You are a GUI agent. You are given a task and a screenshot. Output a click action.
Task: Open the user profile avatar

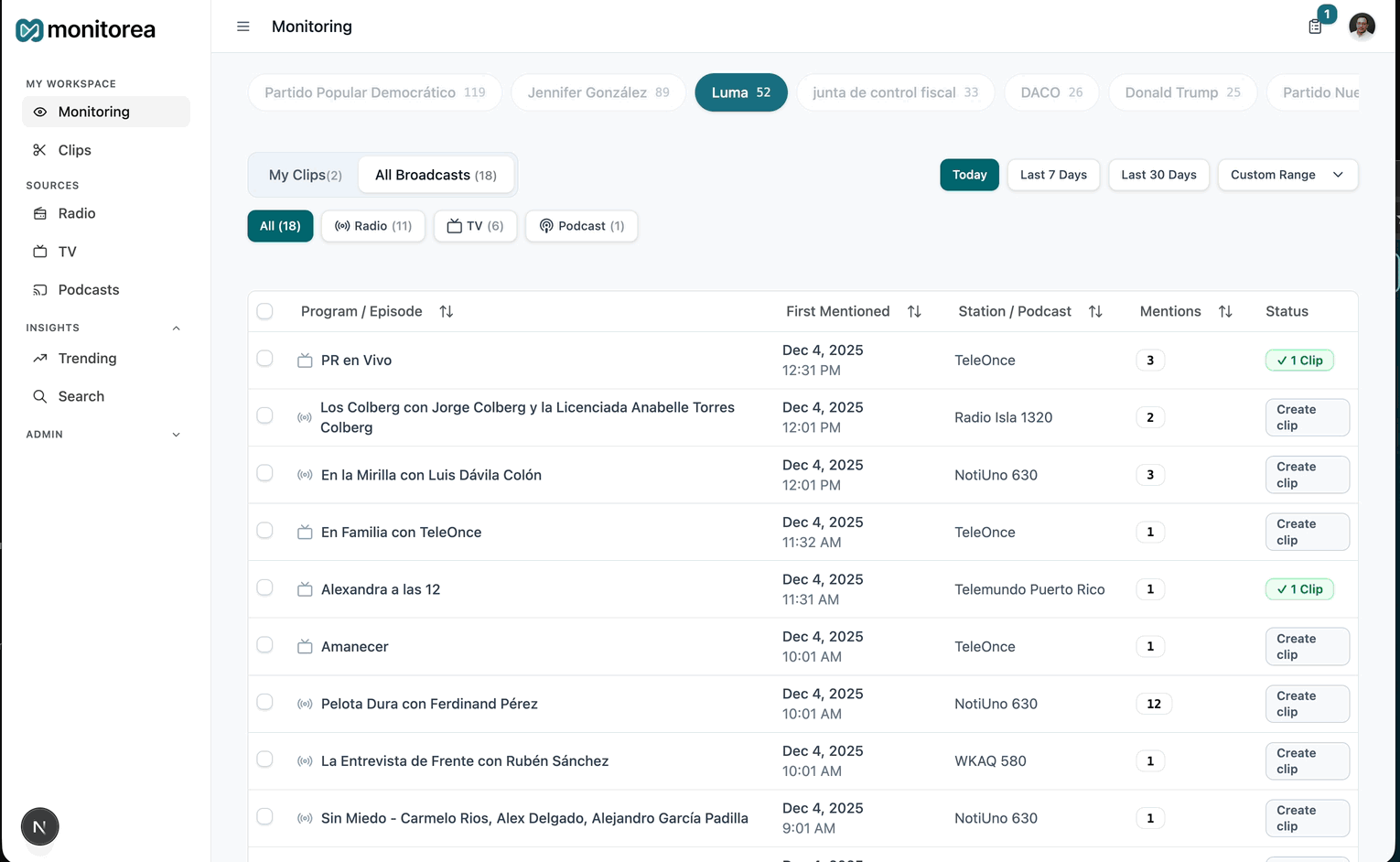click(x=1362, y=27)
